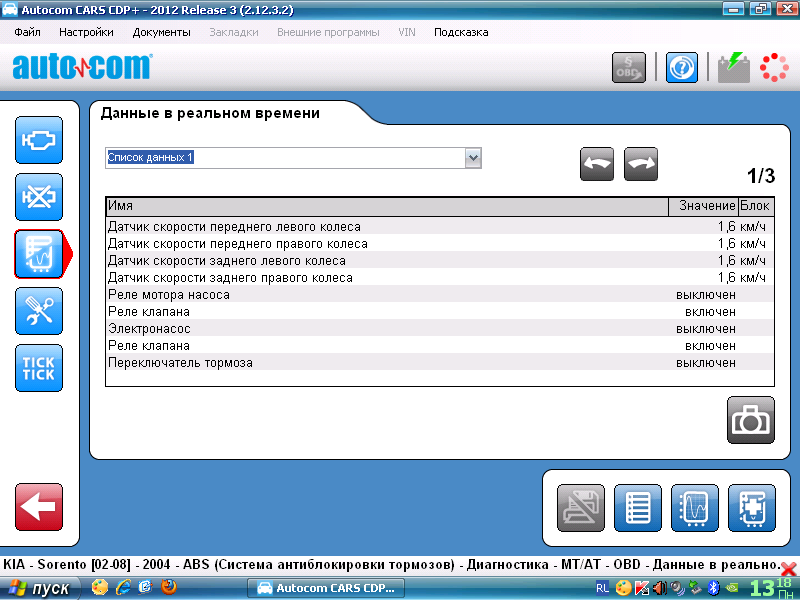Click the OBD information icon in header
Screen dimensions: 800x600
click(x=629, y=67)
